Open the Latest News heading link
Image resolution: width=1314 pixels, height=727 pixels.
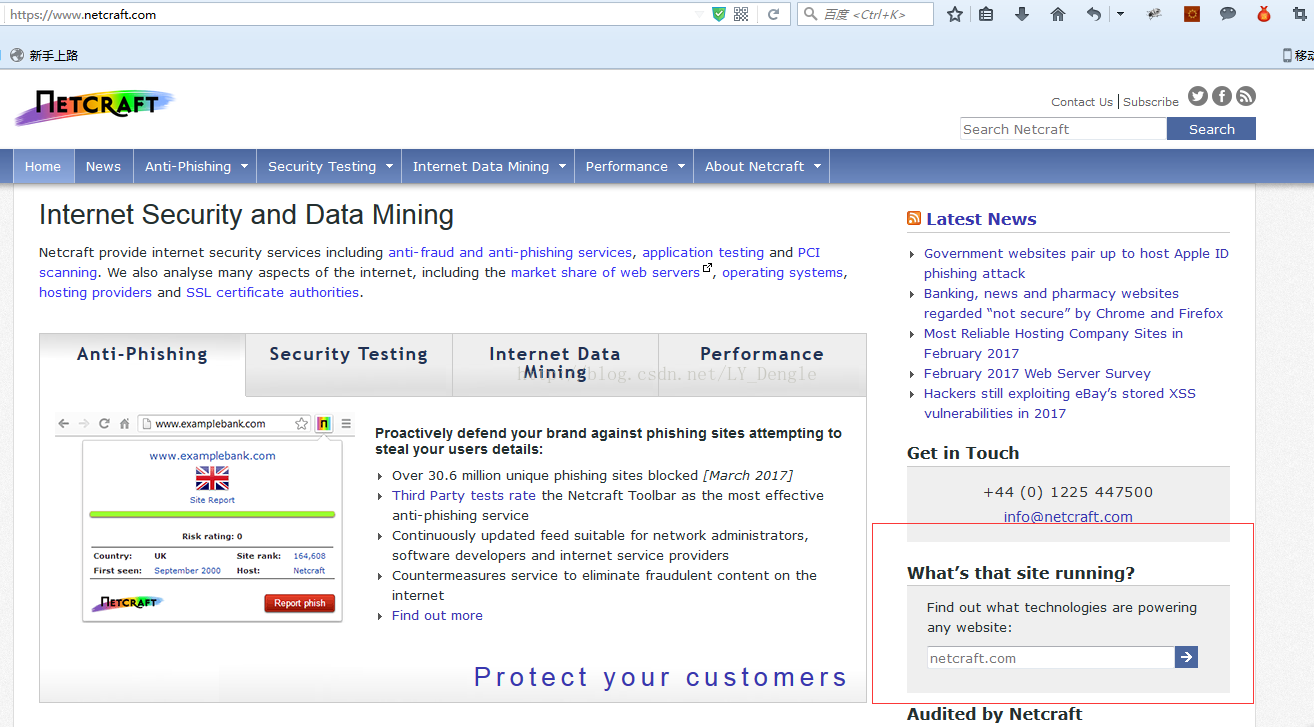tap(981, 219)
